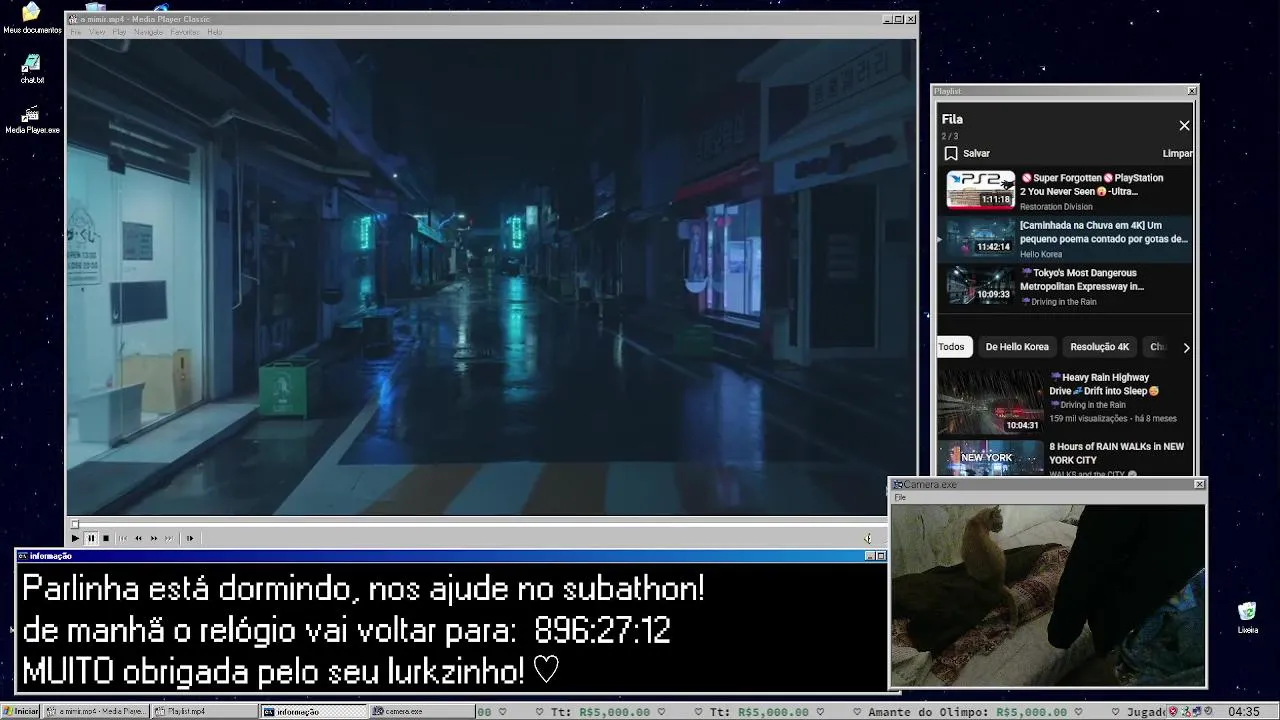Select Tokyo's Most Dangerous Expressway video thumbnail
1280x720 pixels.
(x=981, y=285)
